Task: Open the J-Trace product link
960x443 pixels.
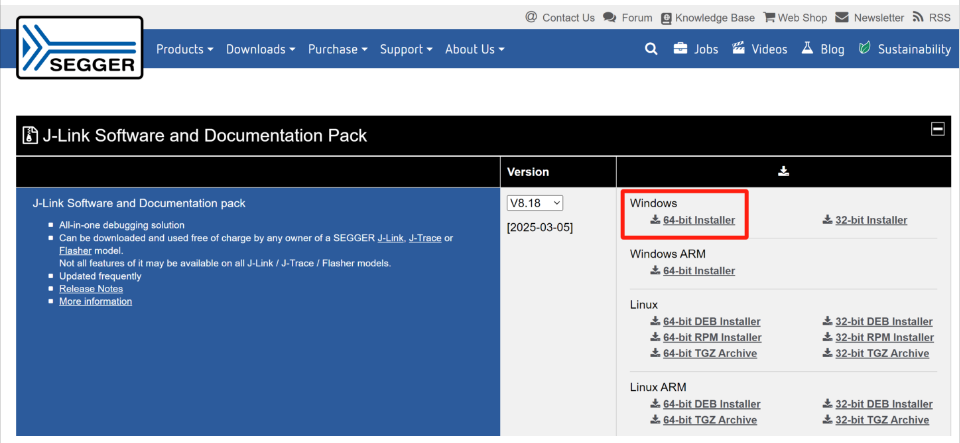Action: point(425,238)
